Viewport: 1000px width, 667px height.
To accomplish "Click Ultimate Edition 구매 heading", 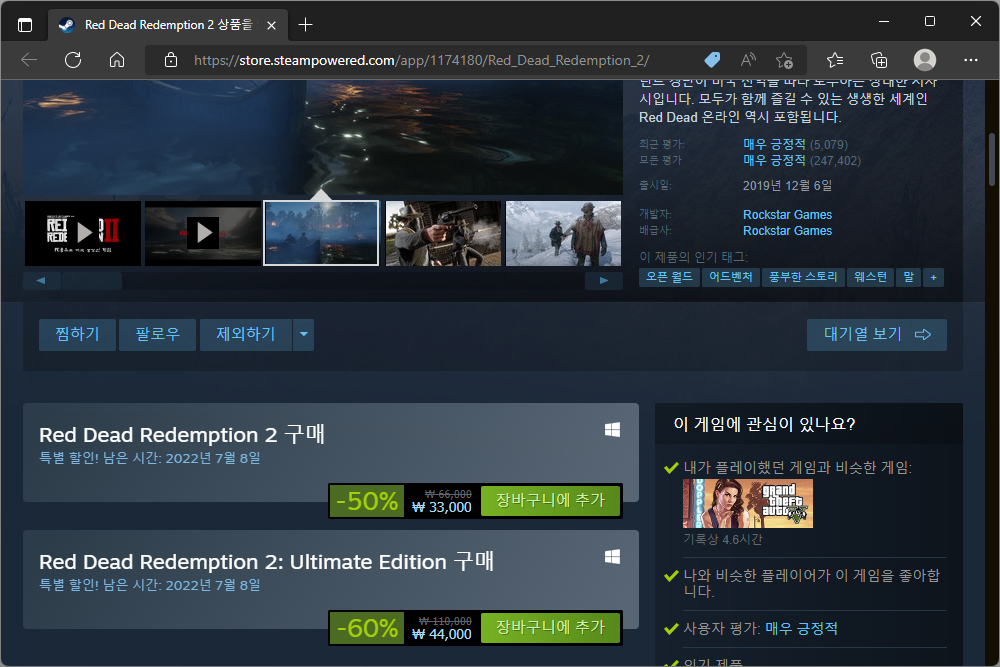I will (267, 562).
